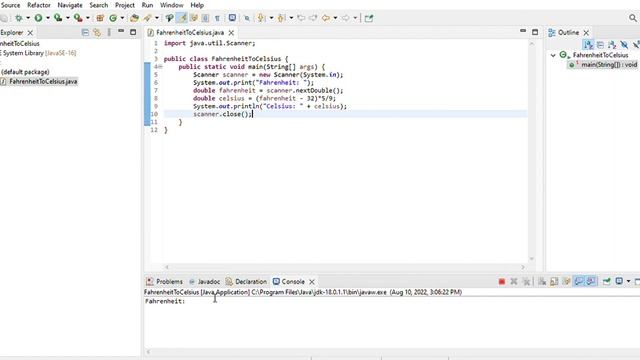
Task: Toggle Show Whitespace Characters pilcrow icon
Action: [x=217, y=18]
